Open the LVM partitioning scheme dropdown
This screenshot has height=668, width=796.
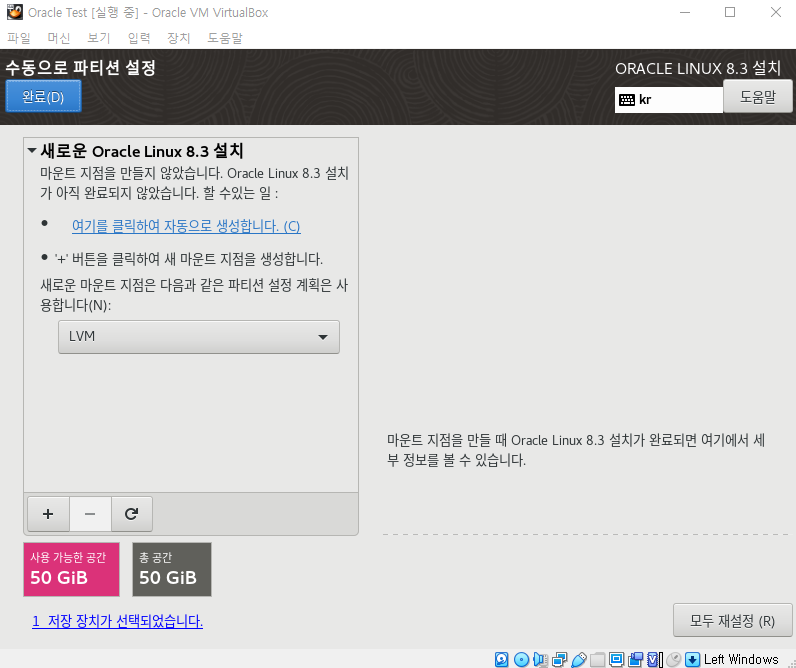(x=198, y=337)
